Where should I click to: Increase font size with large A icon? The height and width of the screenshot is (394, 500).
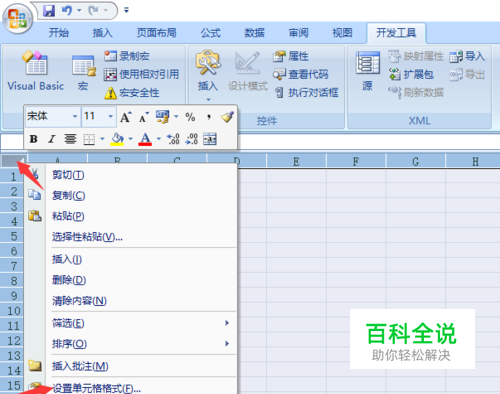126,117
